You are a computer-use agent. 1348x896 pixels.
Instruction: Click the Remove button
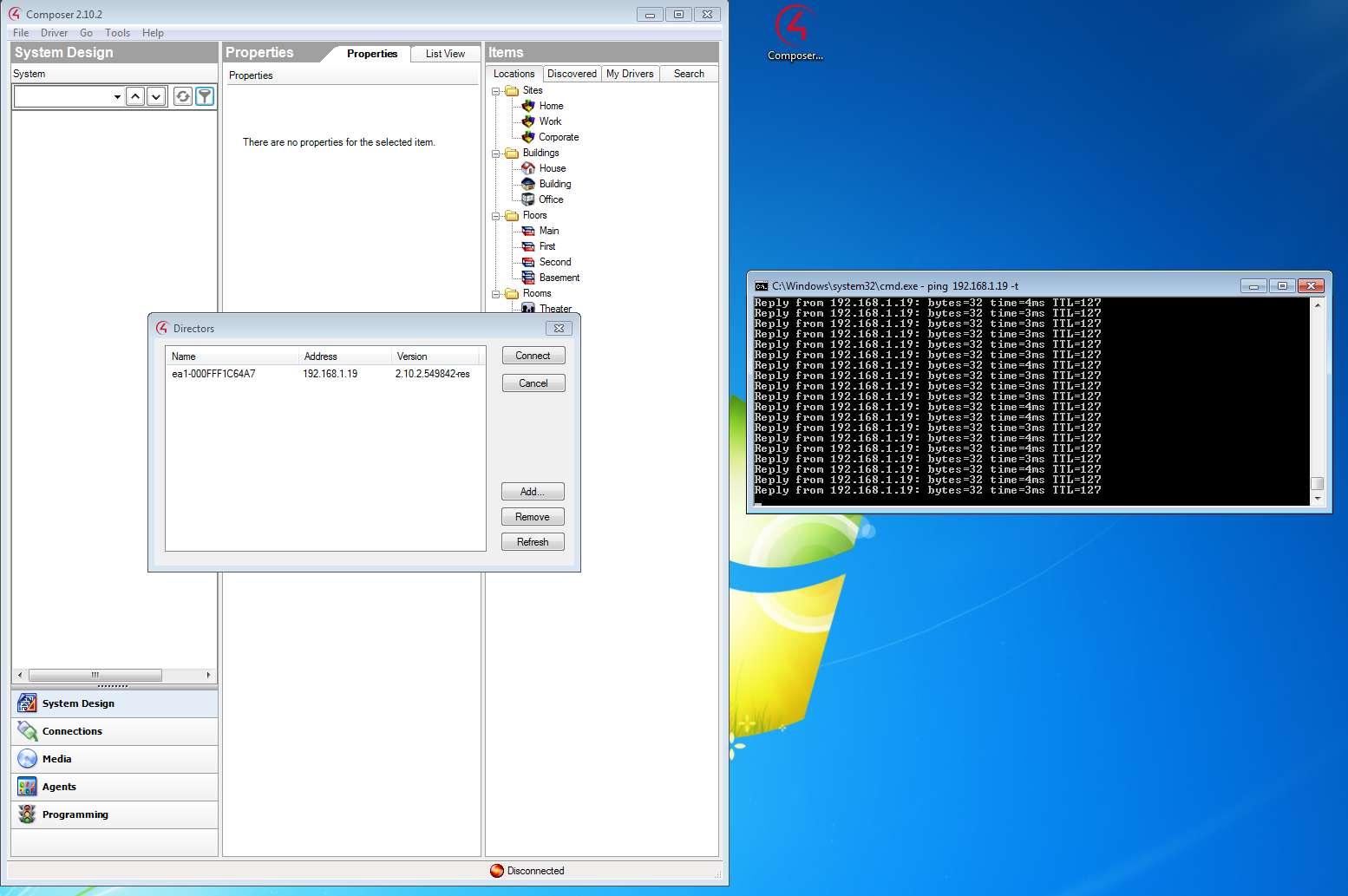[x=533, y=517]
